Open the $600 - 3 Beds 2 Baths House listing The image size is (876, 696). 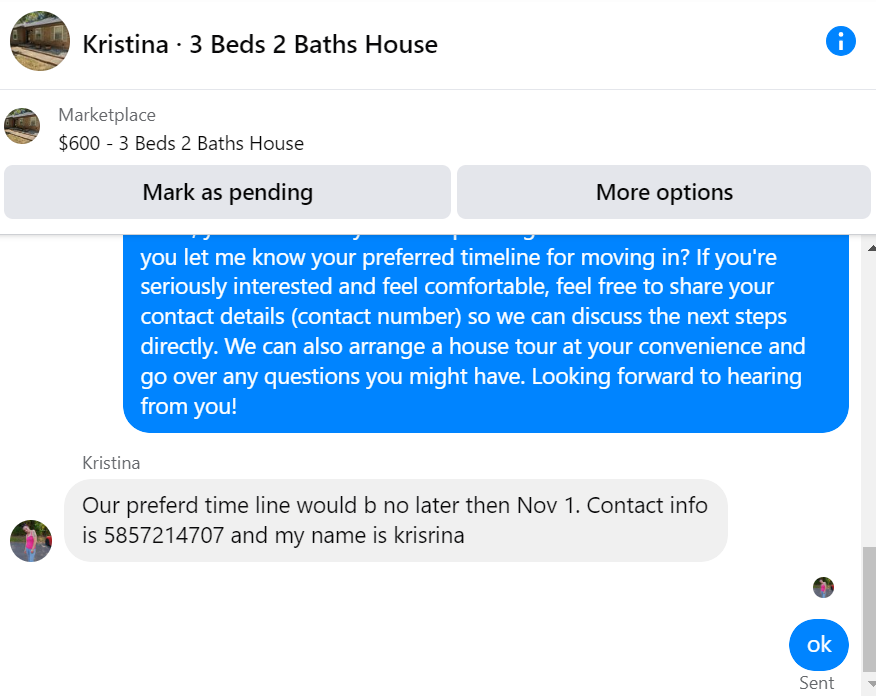click(181, 143)
